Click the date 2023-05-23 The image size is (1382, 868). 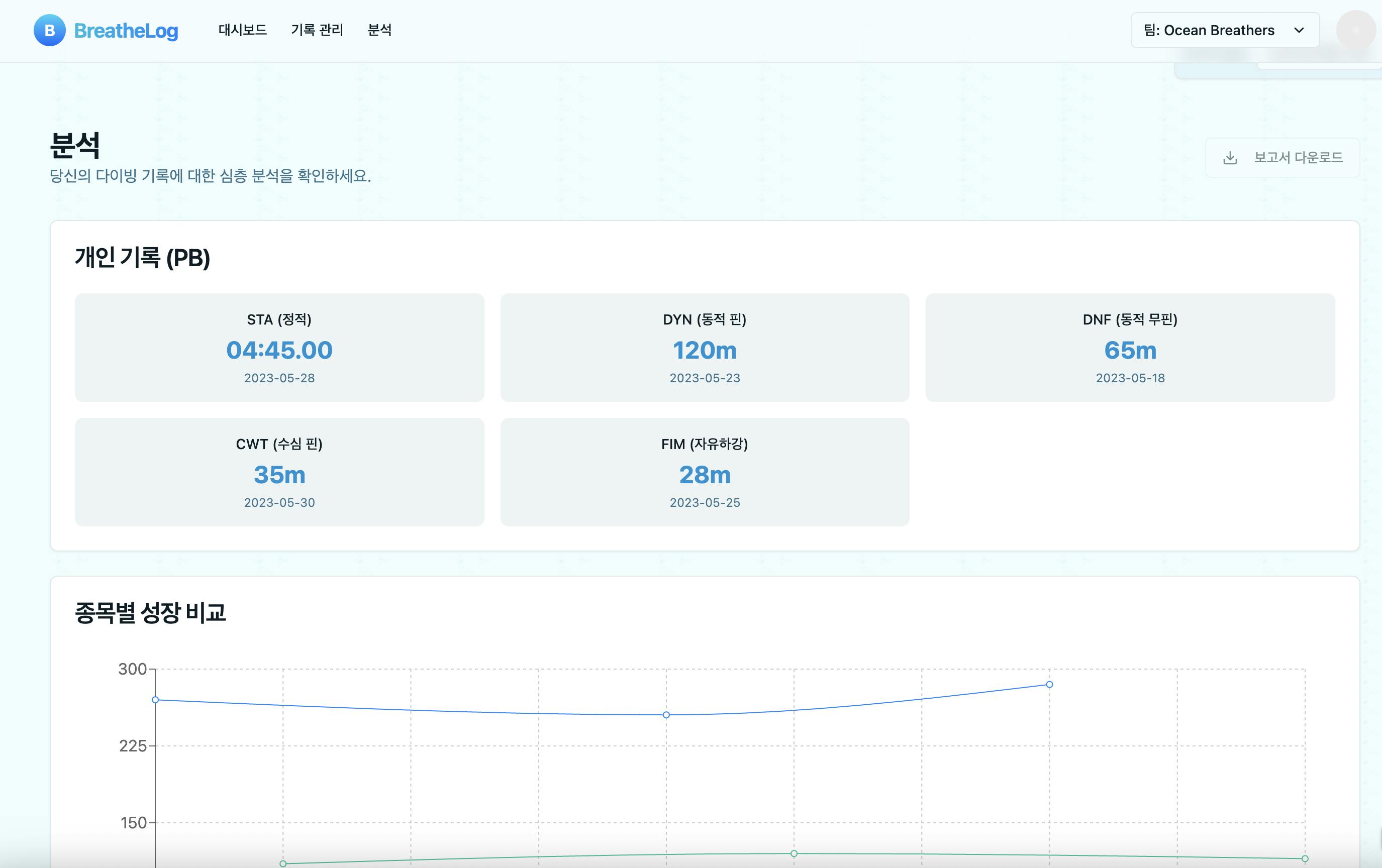click(705, 378)
